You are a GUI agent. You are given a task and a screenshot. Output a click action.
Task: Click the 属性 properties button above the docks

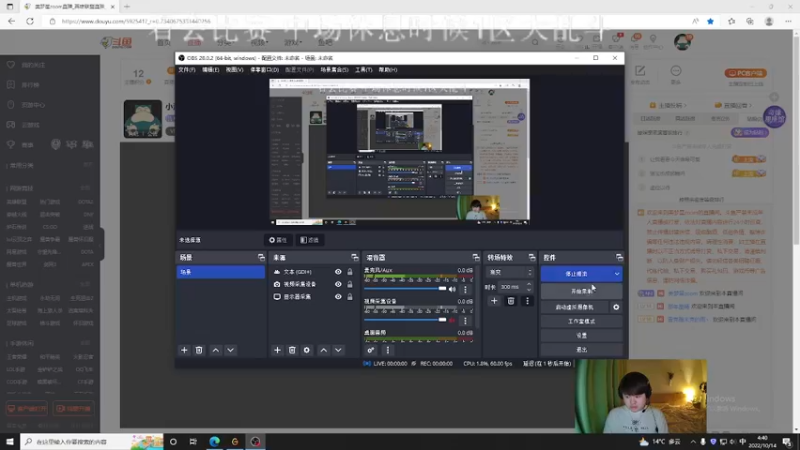(x=278, y=240)
